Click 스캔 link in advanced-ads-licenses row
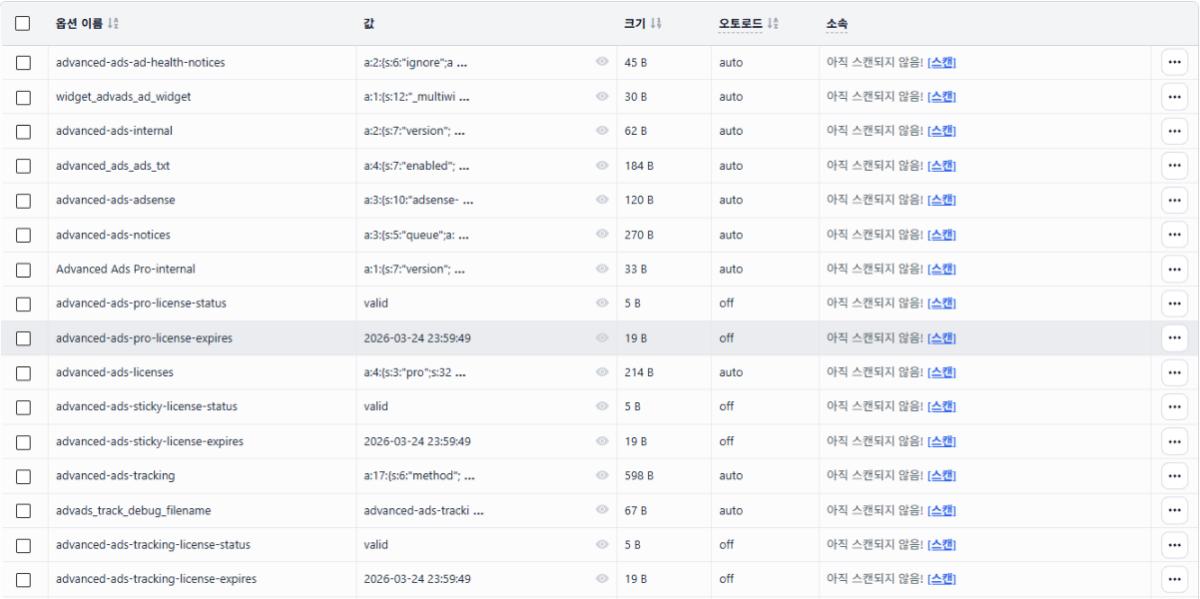This screenshot has height=599, width=1200. click(x=941, y=372)
